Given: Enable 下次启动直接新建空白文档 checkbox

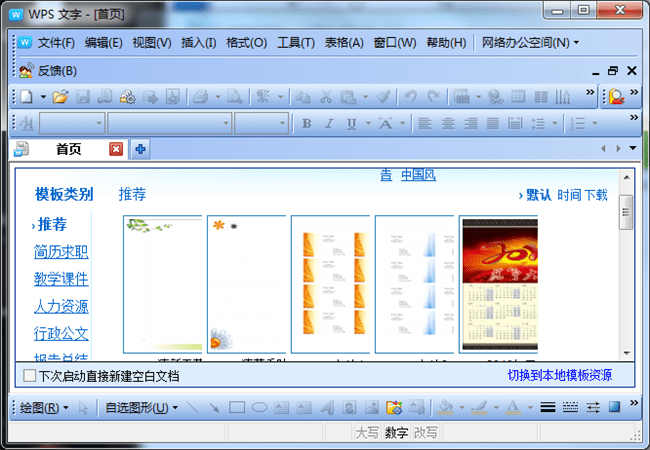Looking at the screenshot, I should [29, 376].
